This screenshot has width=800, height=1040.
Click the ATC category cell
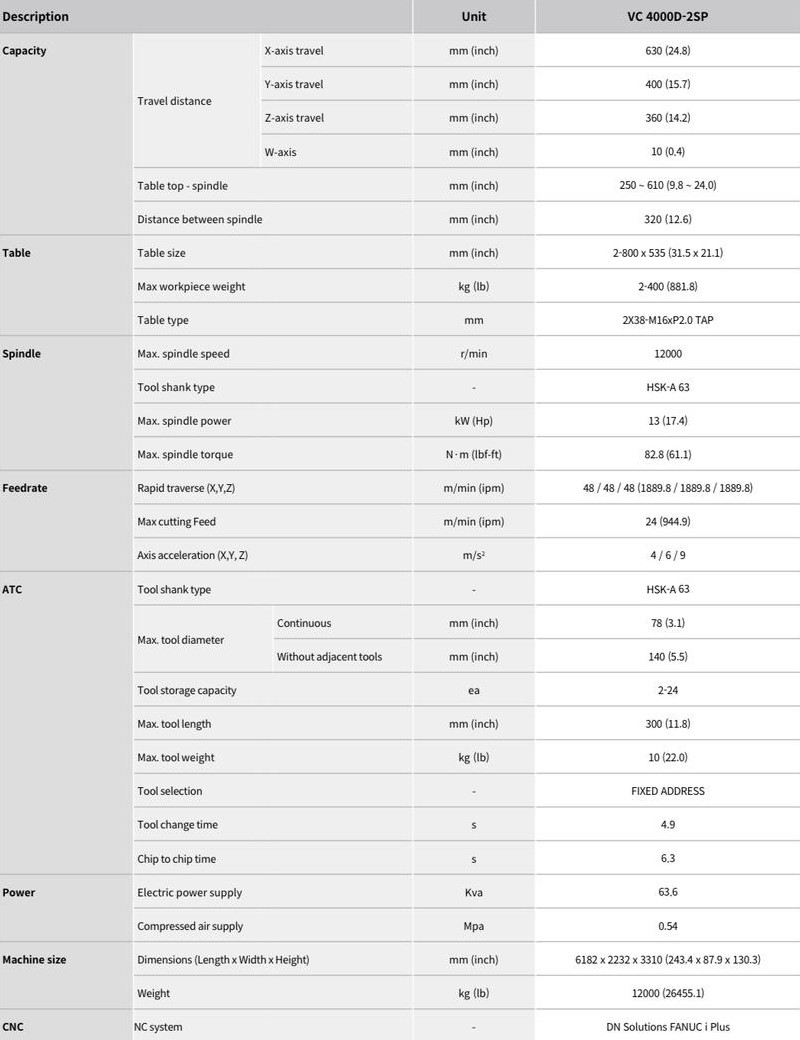[66, 723]
